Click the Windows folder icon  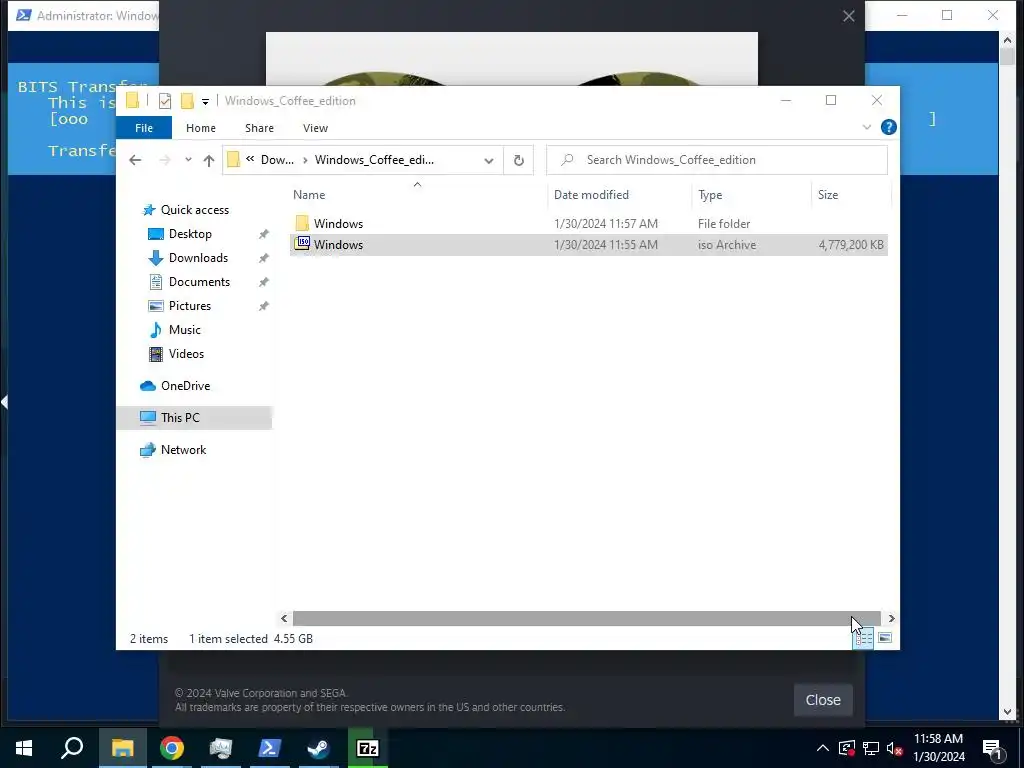click(302, 223)
